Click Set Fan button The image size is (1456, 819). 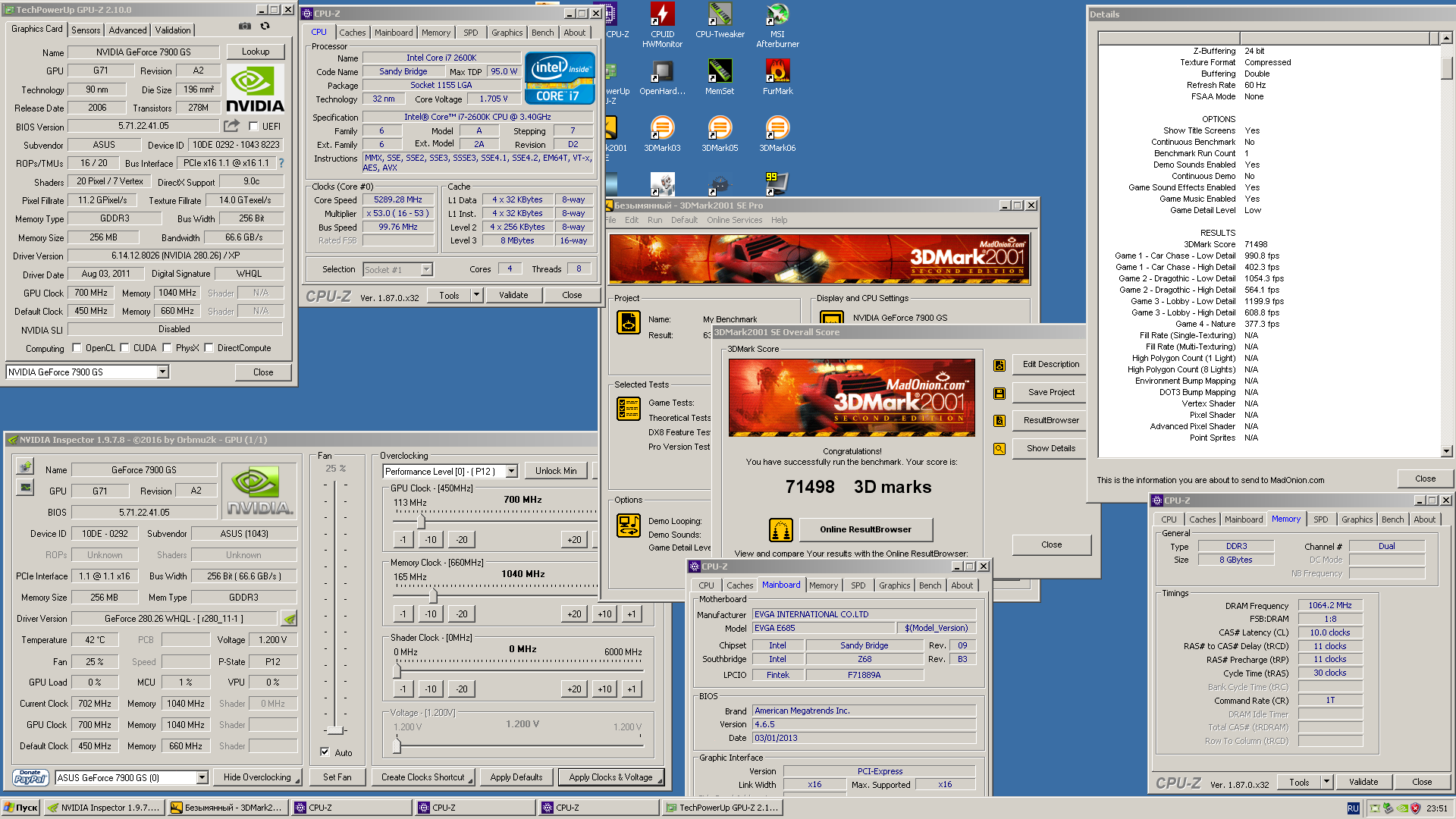(x=337, y=777)
